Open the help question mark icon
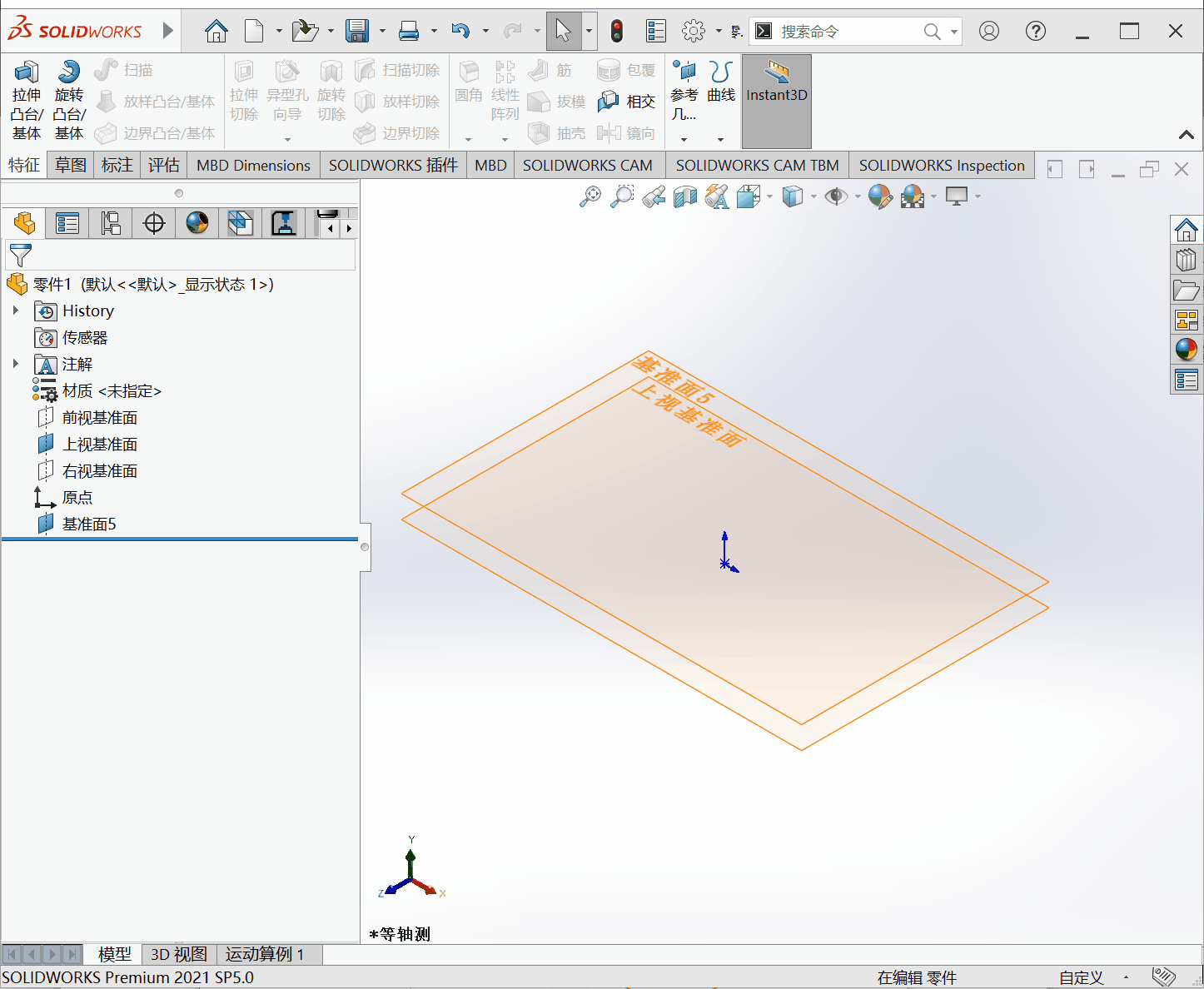Screen dimensions: 1204x989 click(1036, 32)
